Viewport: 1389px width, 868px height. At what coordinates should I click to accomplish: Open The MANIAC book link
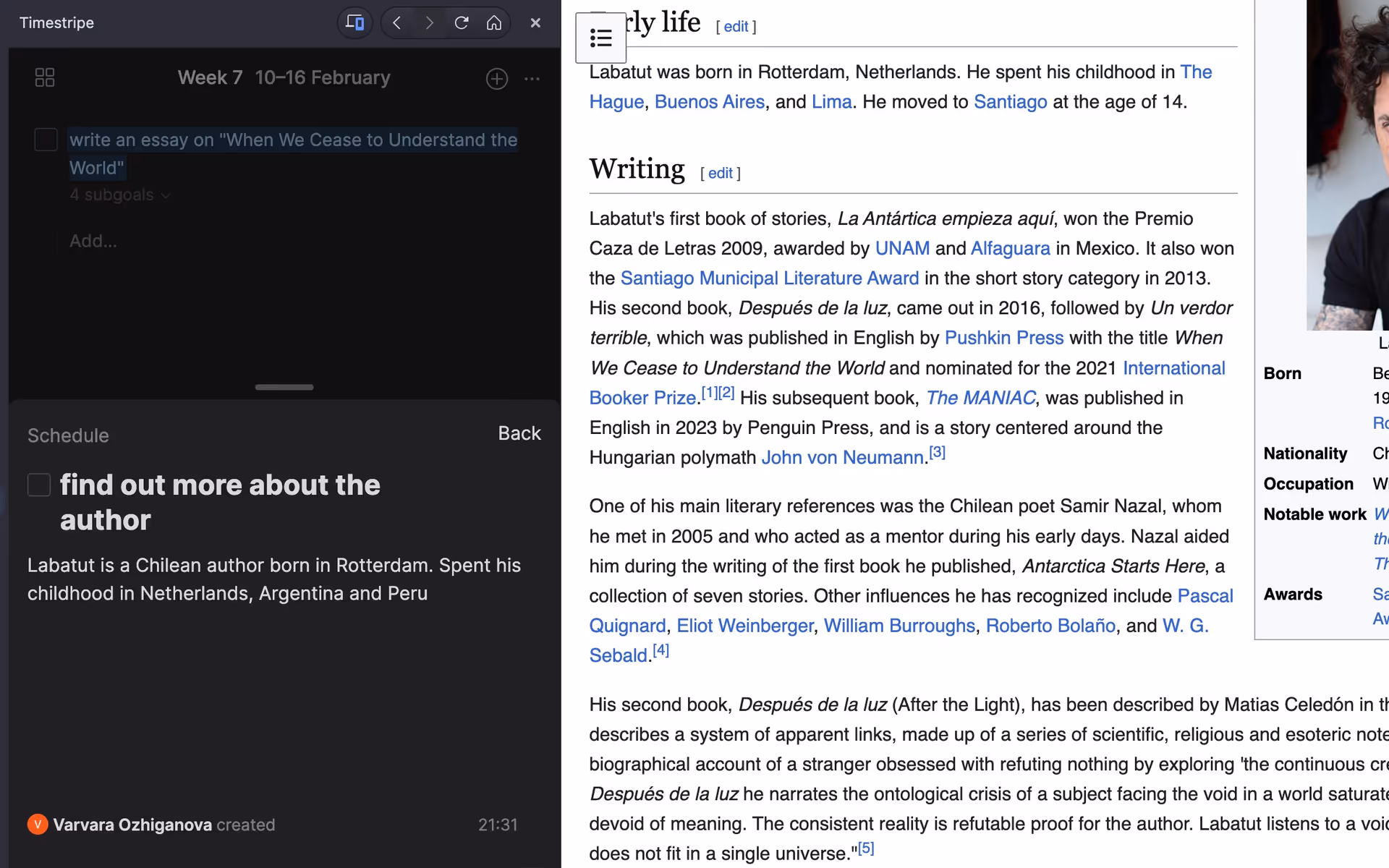coord(981,398)
